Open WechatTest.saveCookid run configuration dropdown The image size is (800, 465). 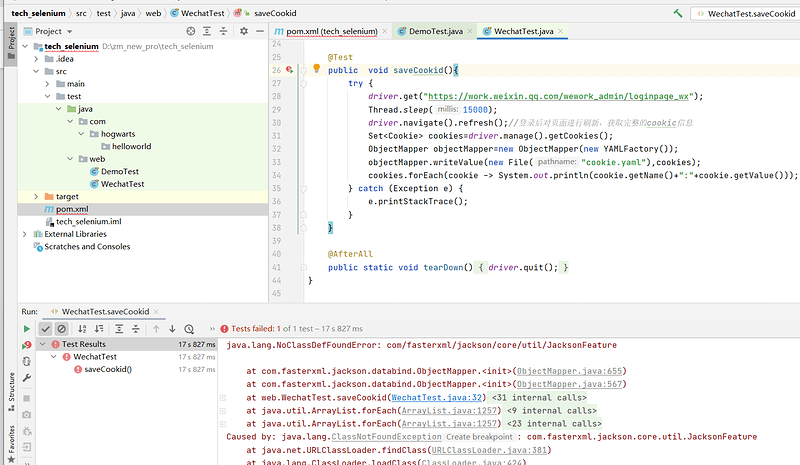point(745,14)
